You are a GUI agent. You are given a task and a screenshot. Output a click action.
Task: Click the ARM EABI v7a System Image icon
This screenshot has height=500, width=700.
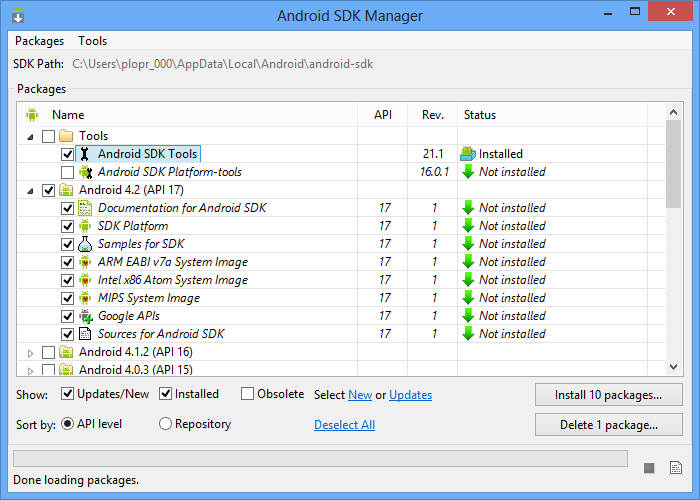85,262
